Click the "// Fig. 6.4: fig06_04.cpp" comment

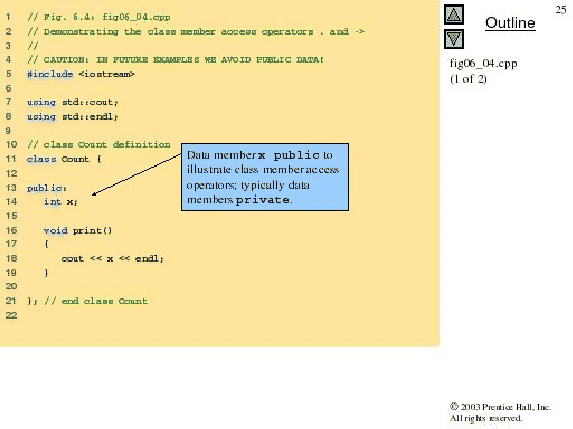click(x=99, y=17)
